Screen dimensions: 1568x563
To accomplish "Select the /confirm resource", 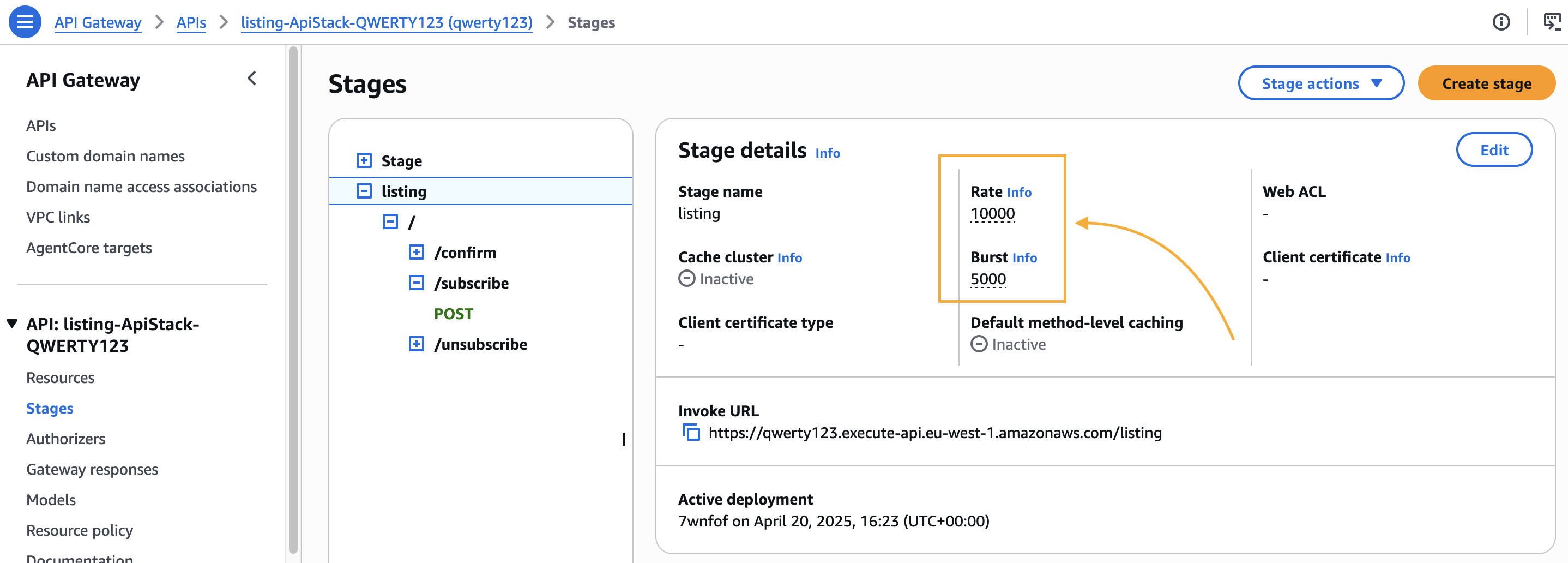I will point(465,252).
